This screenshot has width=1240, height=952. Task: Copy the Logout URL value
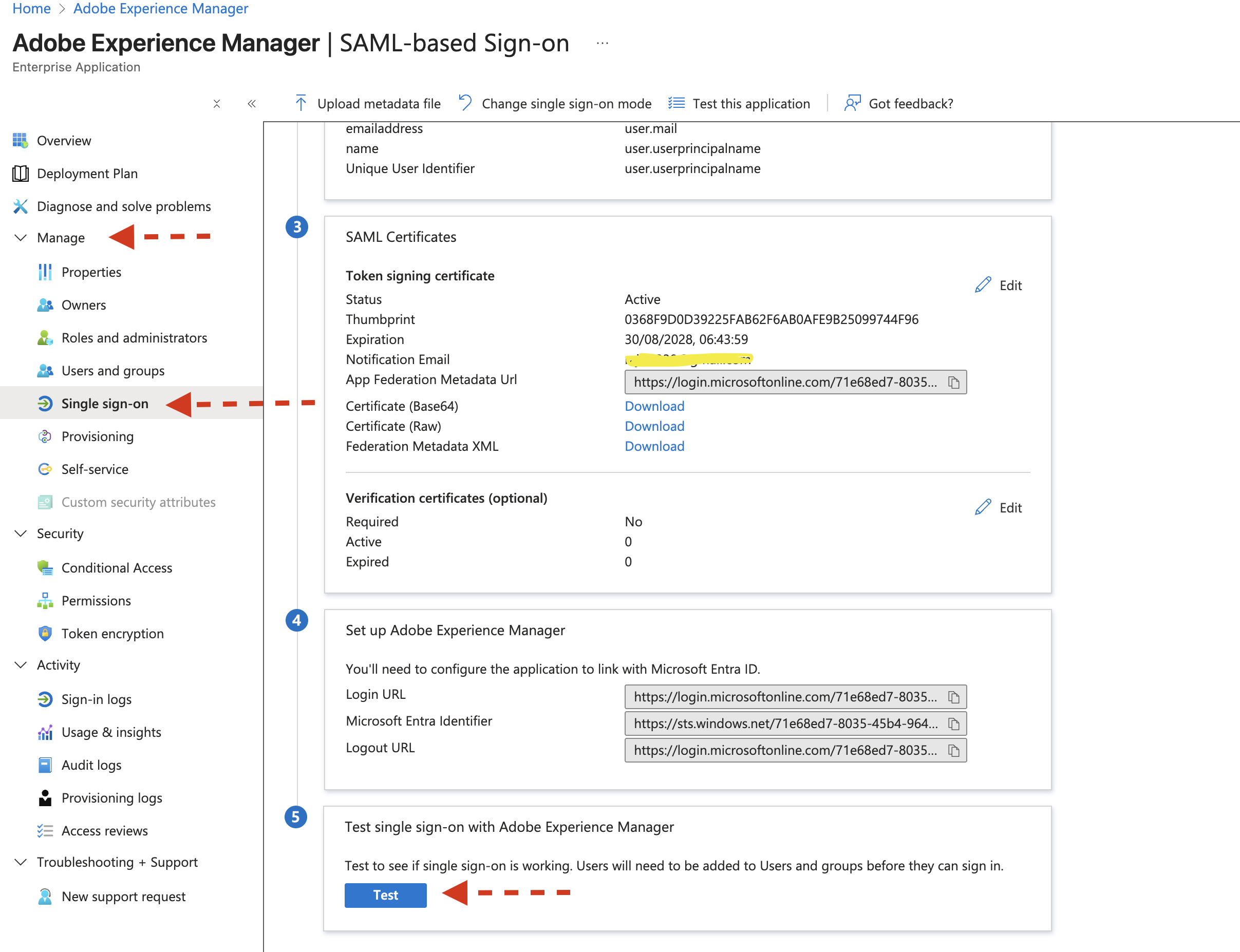pos(953,750)
